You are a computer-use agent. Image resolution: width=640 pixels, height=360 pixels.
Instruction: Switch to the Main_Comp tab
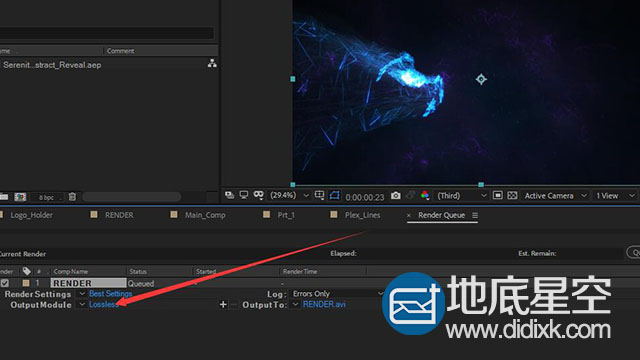(205, 215)
